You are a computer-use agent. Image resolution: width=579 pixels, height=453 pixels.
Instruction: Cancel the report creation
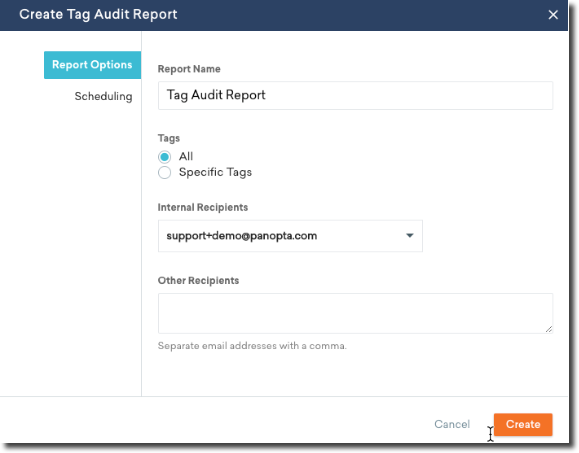pyautogui.click(x=452, y=424)
